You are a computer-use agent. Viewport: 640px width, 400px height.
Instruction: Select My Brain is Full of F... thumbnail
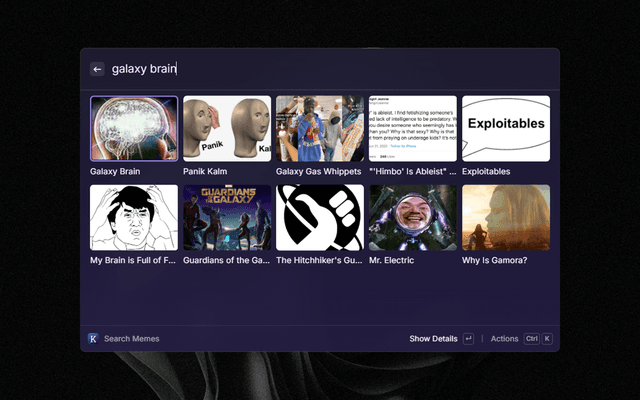tap(134, 218)
